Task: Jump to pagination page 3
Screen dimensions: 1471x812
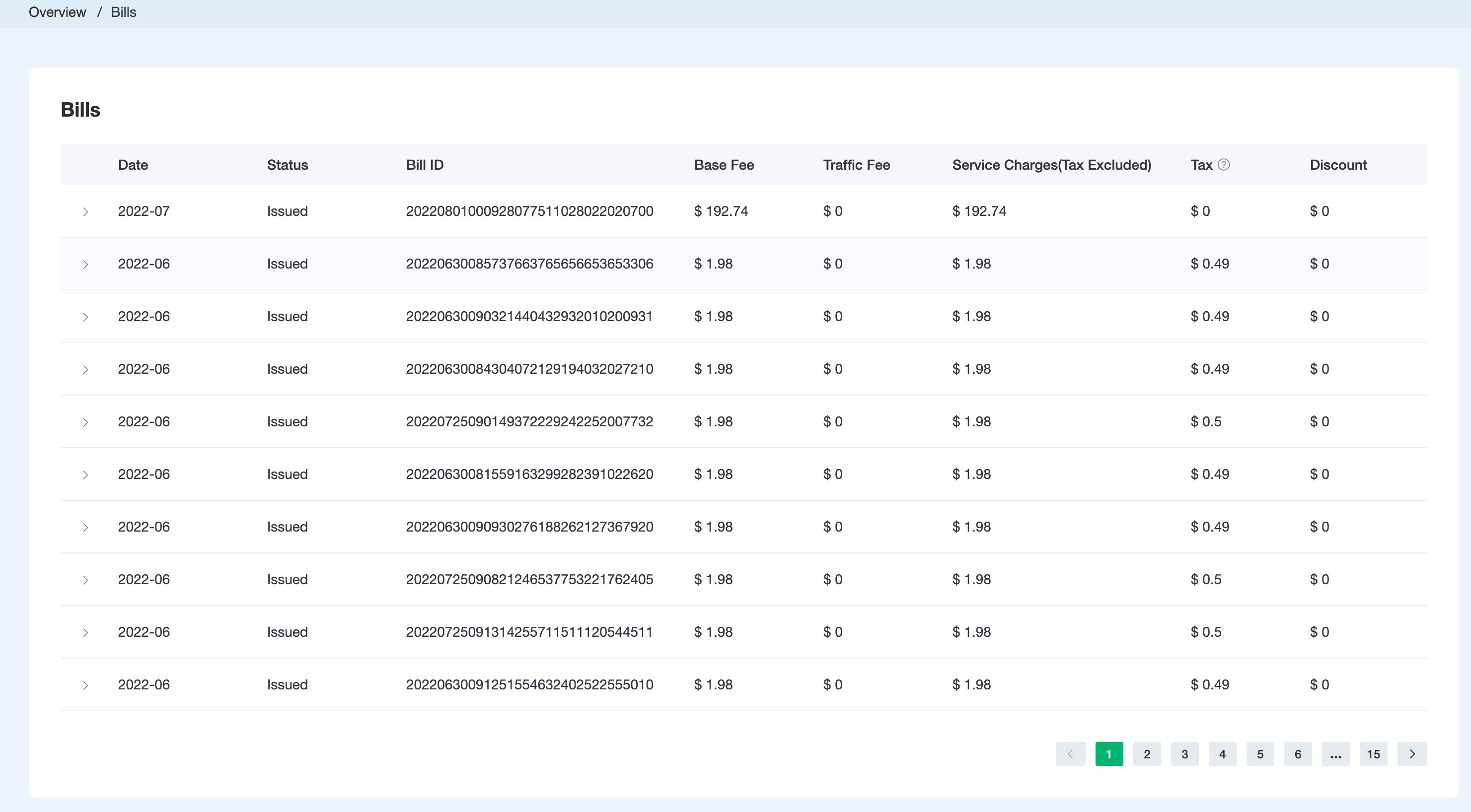Action: (x=1184, y=754)
